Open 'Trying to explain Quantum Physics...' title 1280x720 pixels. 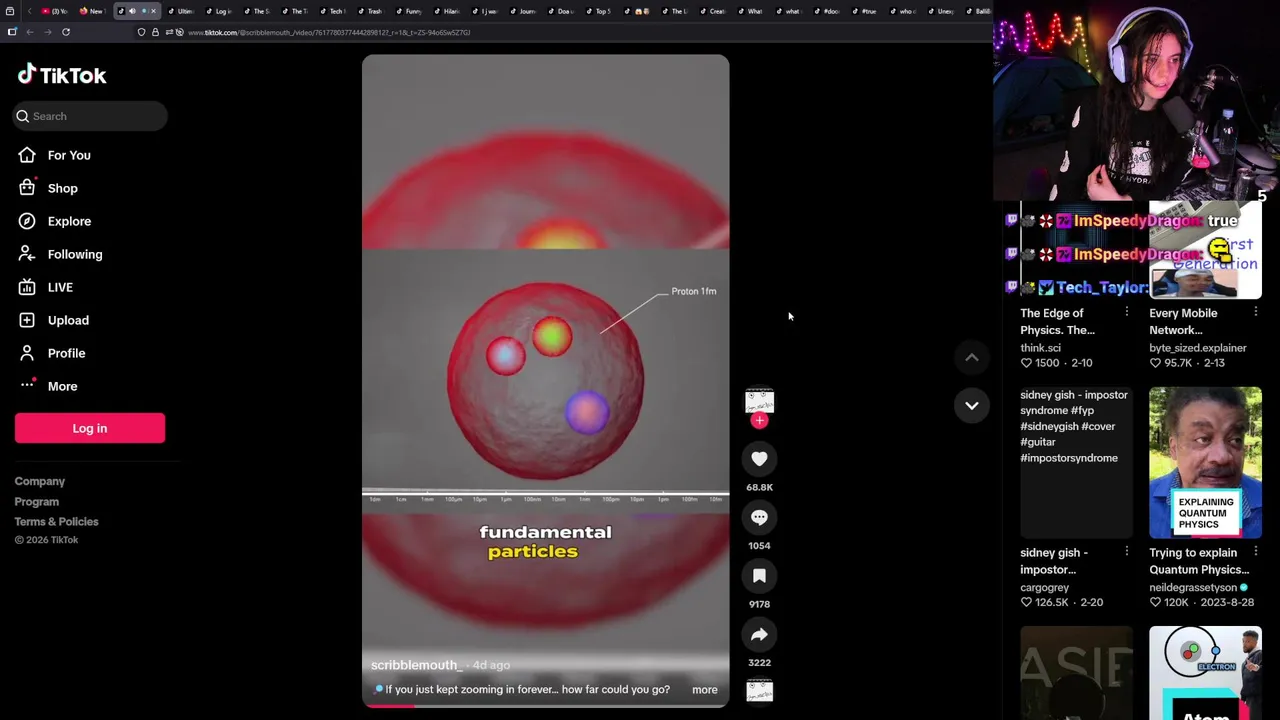(1199, 561)
